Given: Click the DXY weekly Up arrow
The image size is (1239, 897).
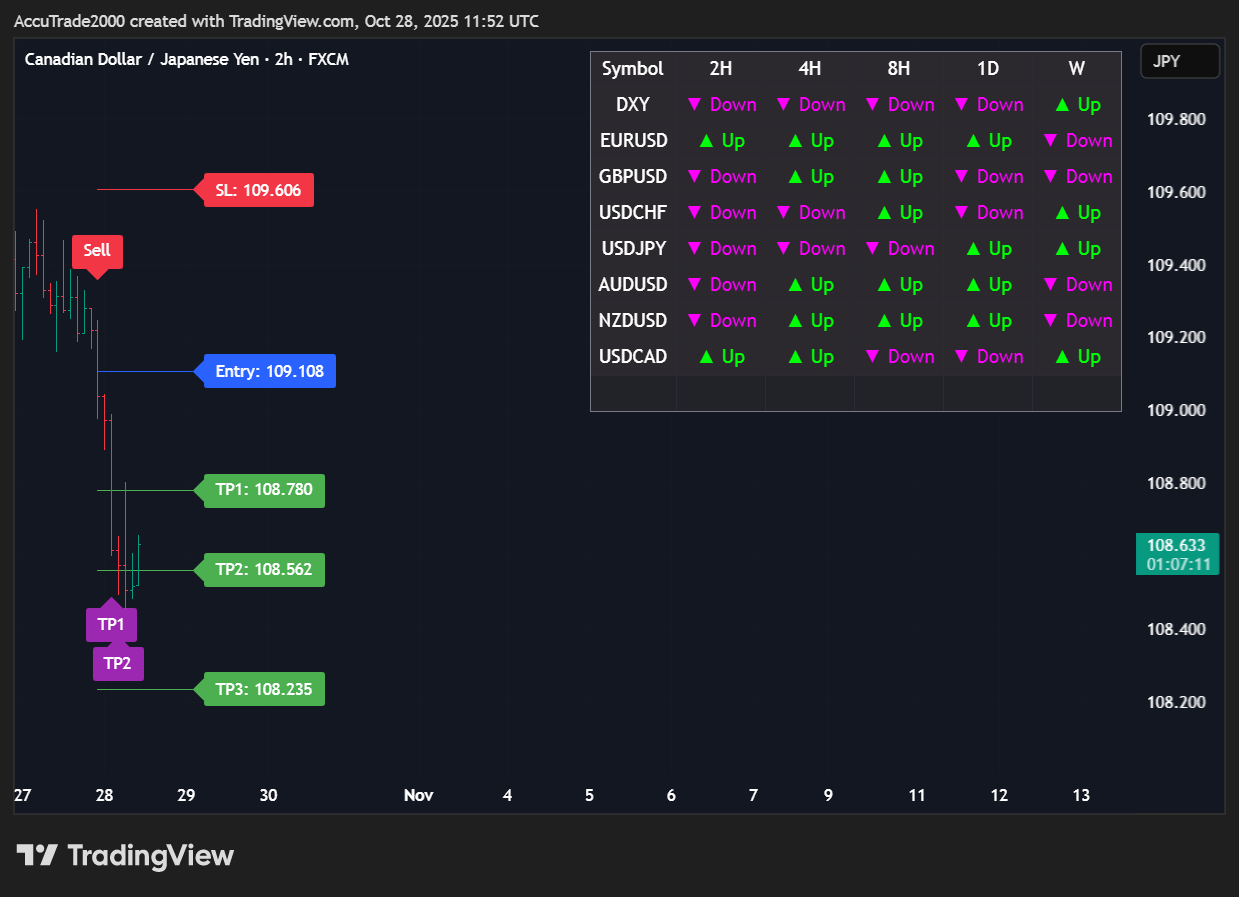Looking at the screenshot, I should (x=1076, y=105).
